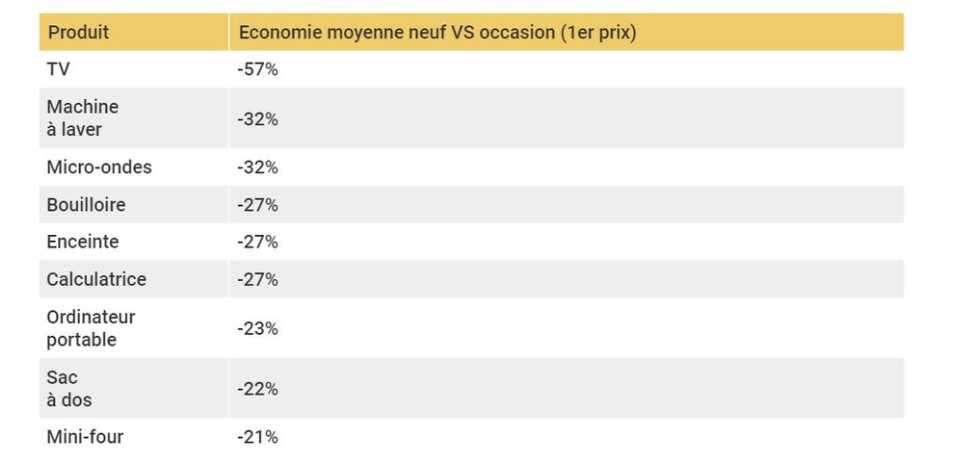The height and width of the screenshot is (462, 958).
Task: Select the -27% value for Bouilloire
Action: click(x=257, y=205)
